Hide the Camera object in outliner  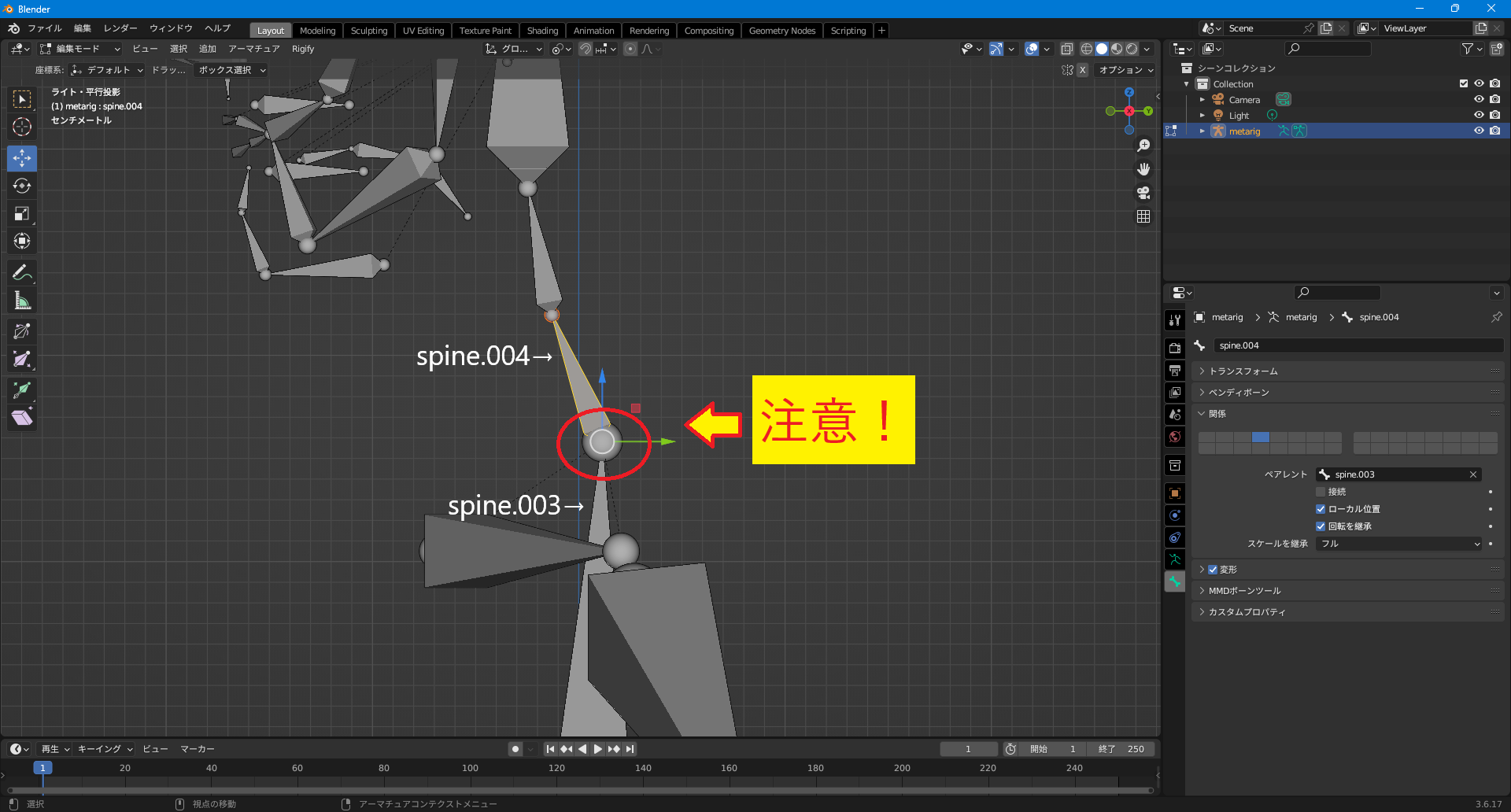click(x=1479, y=99)
